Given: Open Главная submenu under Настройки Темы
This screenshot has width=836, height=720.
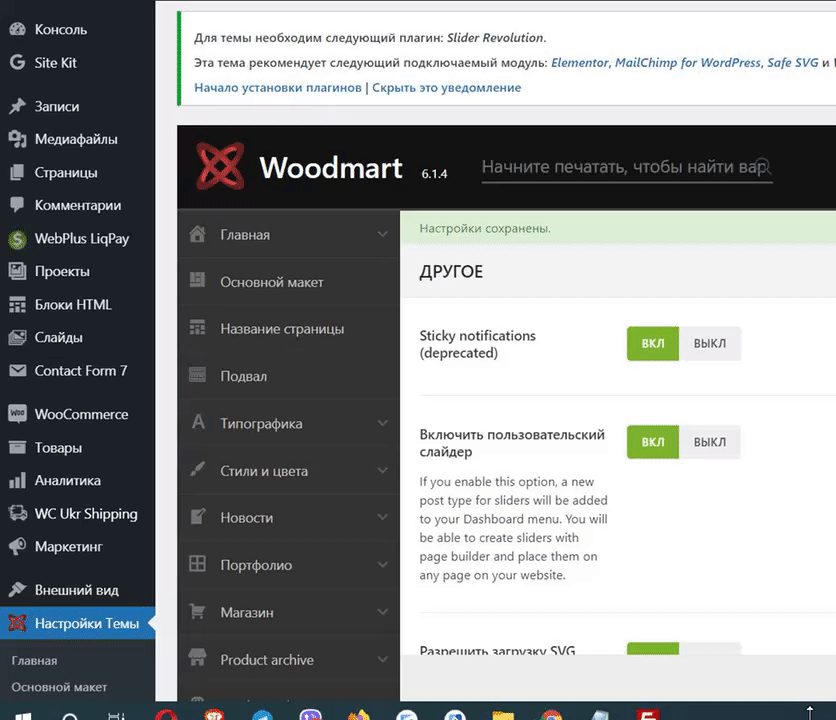Looking at the screenshot, I should 34,661.
